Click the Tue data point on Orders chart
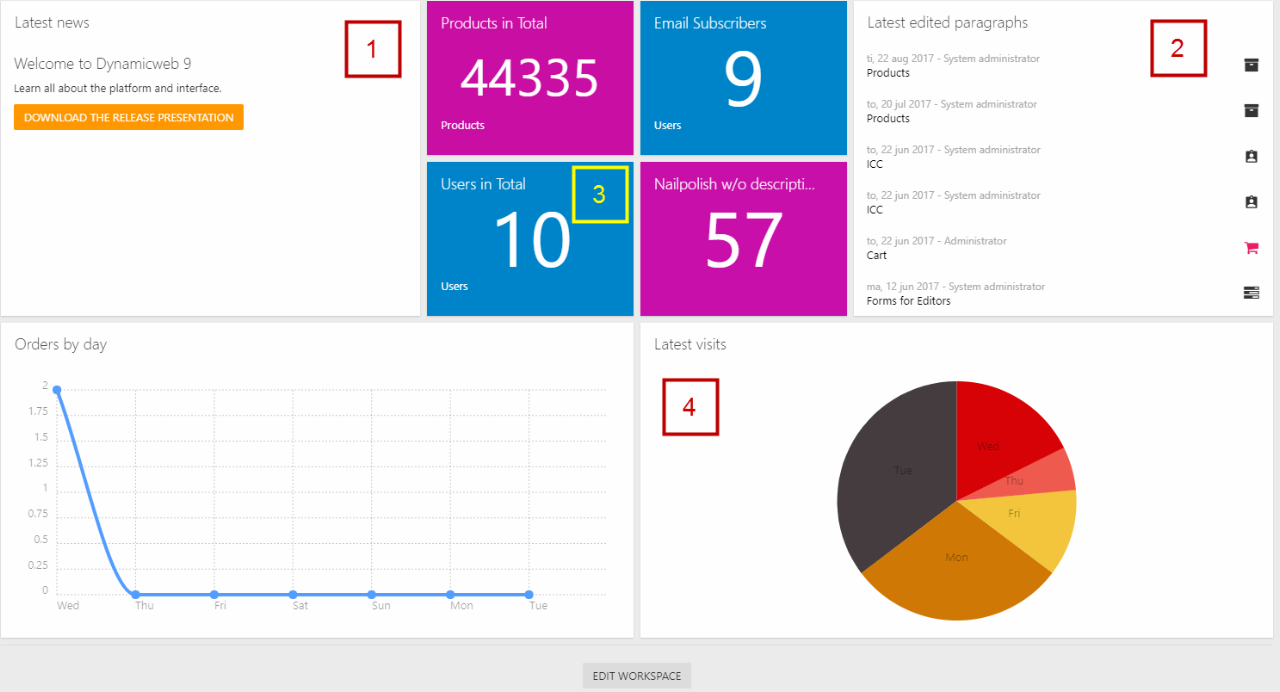 (x=529, y=594)
